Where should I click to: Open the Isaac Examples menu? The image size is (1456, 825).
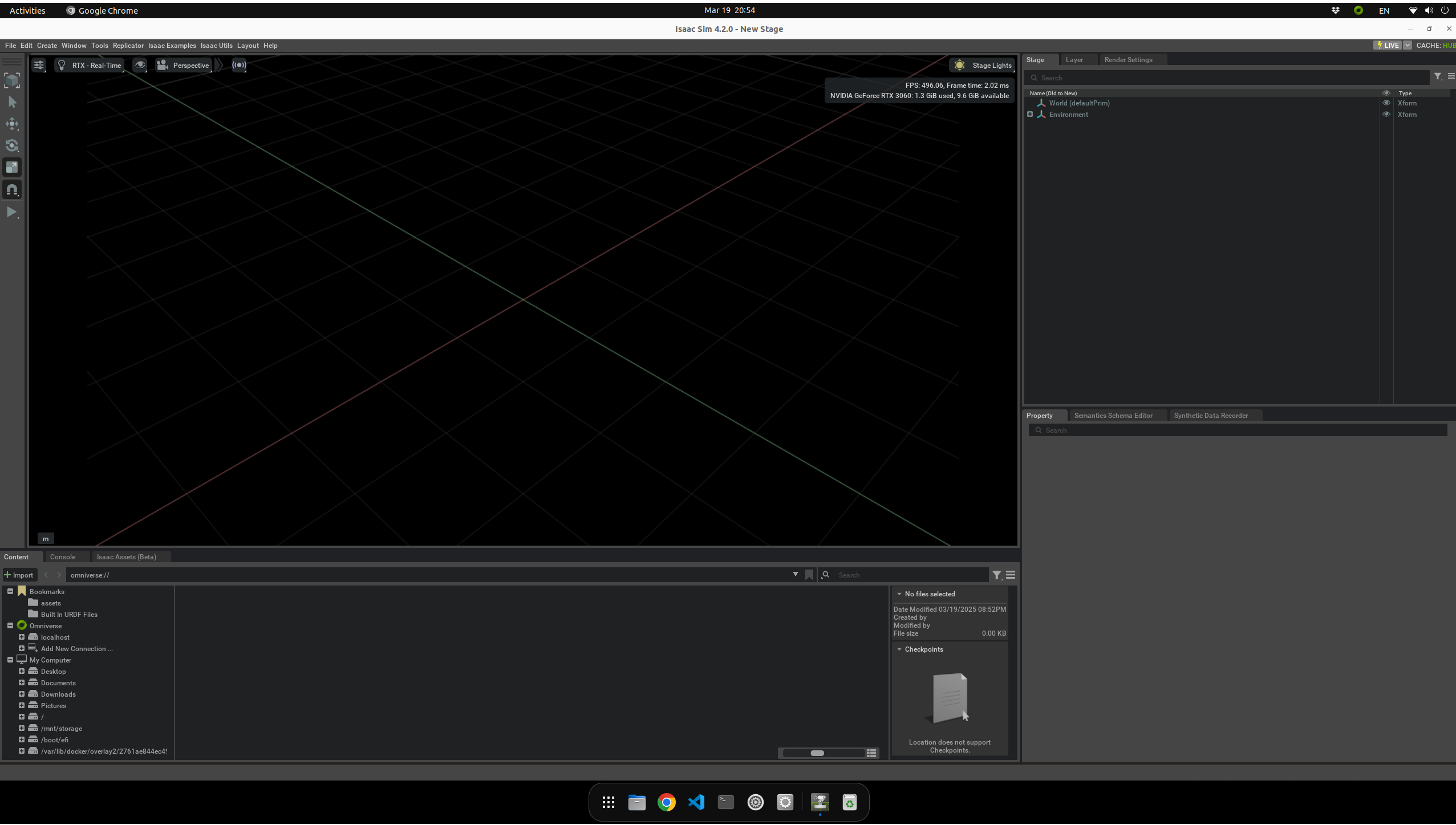pyautogui.click(x=172, y=46)
